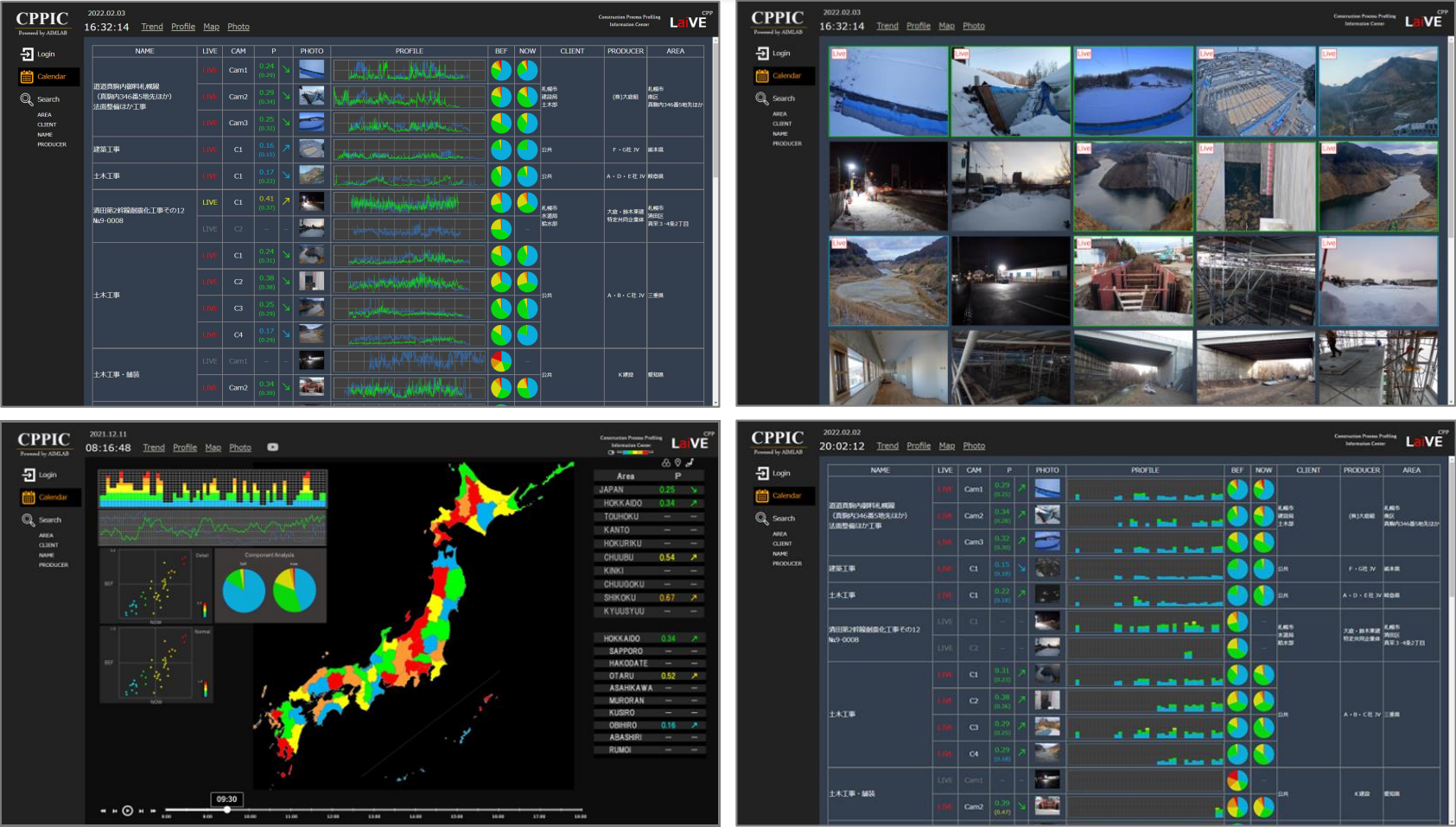1456x827 pixels.
Task: Open the first Live photo in the grid
Action: click(x=888, y=92)
